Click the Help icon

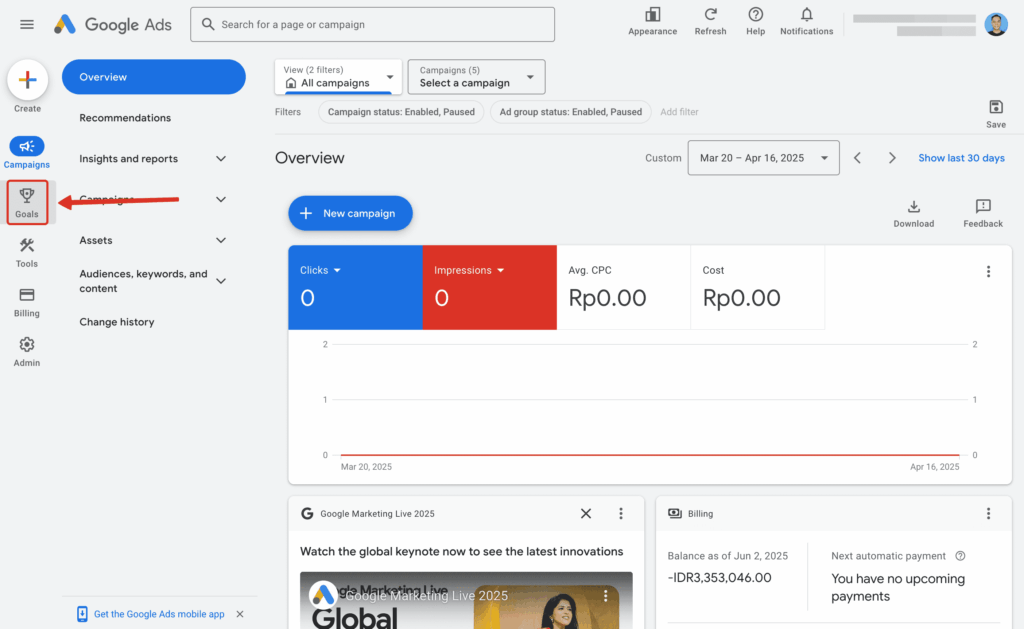tap(755, 19)
